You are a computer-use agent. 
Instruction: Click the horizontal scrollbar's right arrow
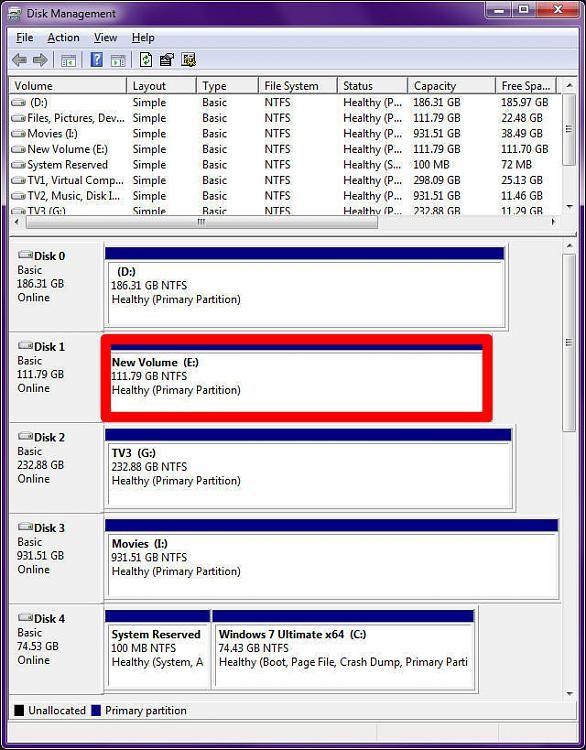(x=553, y=222)
